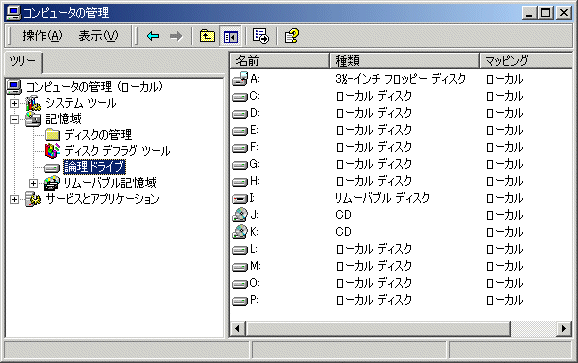
Task: Click the P: local disk icon
Action: [x=240, y=301]
